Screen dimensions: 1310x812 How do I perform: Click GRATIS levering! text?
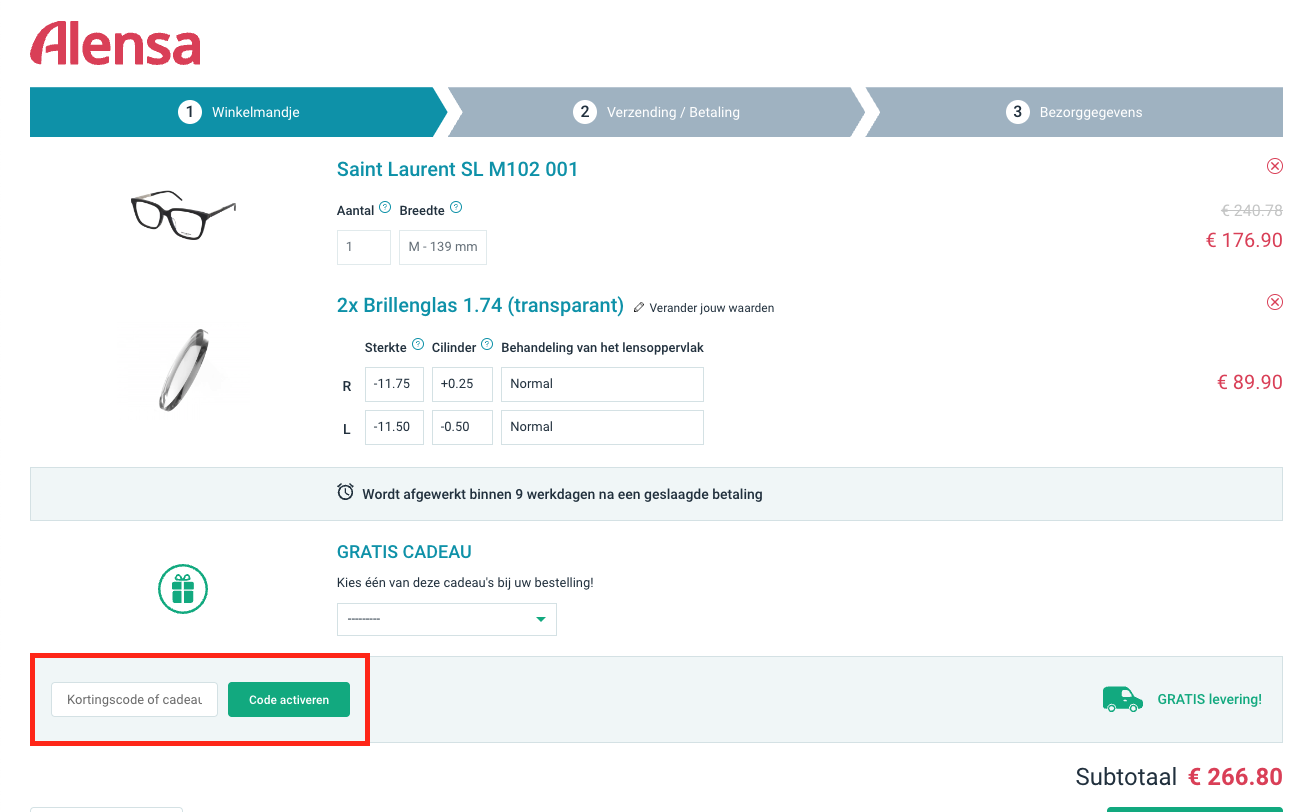(x=1209, y=700)
